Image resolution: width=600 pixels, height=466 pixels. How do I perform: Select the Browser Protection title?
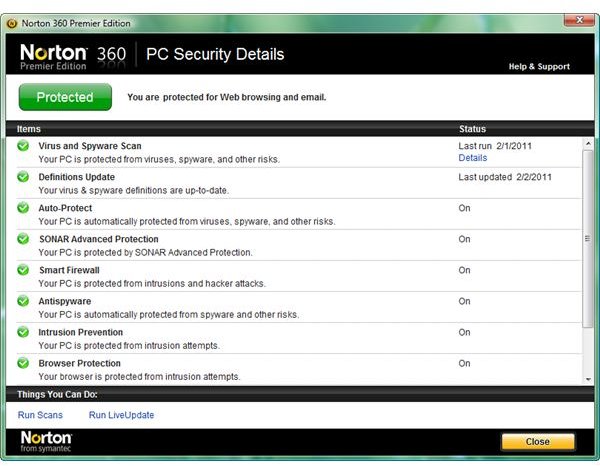pyautogui.click(x=80, y=363)
